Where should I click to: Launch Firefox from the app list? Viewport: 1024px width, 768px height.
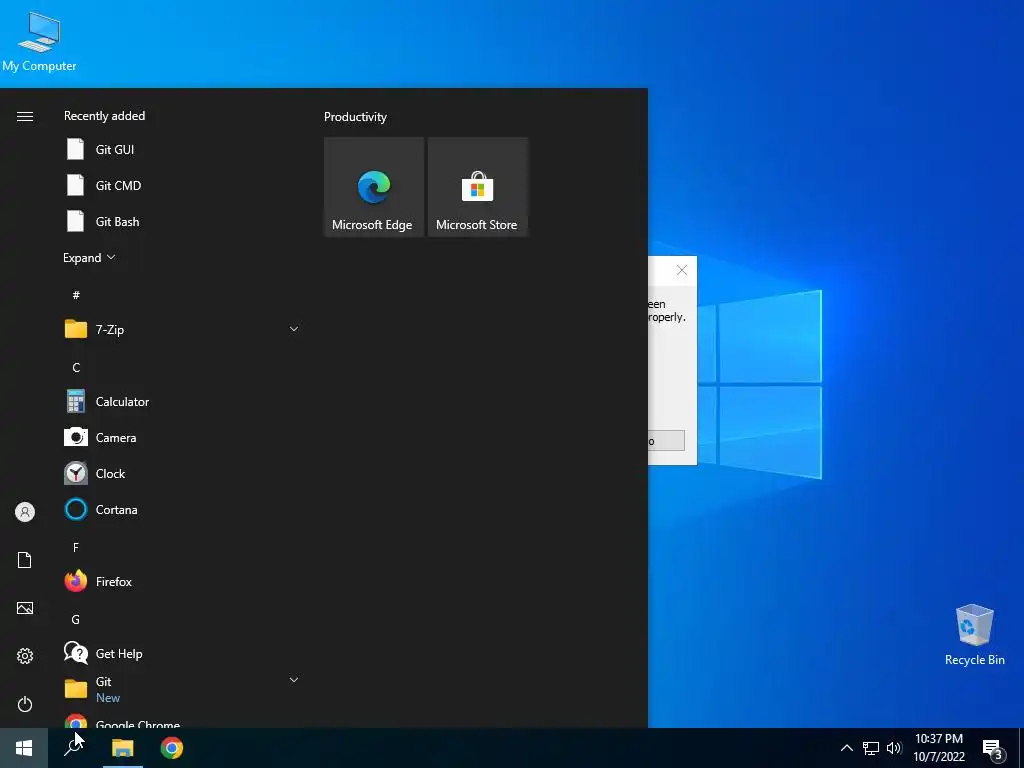click(x=183, y=581)
